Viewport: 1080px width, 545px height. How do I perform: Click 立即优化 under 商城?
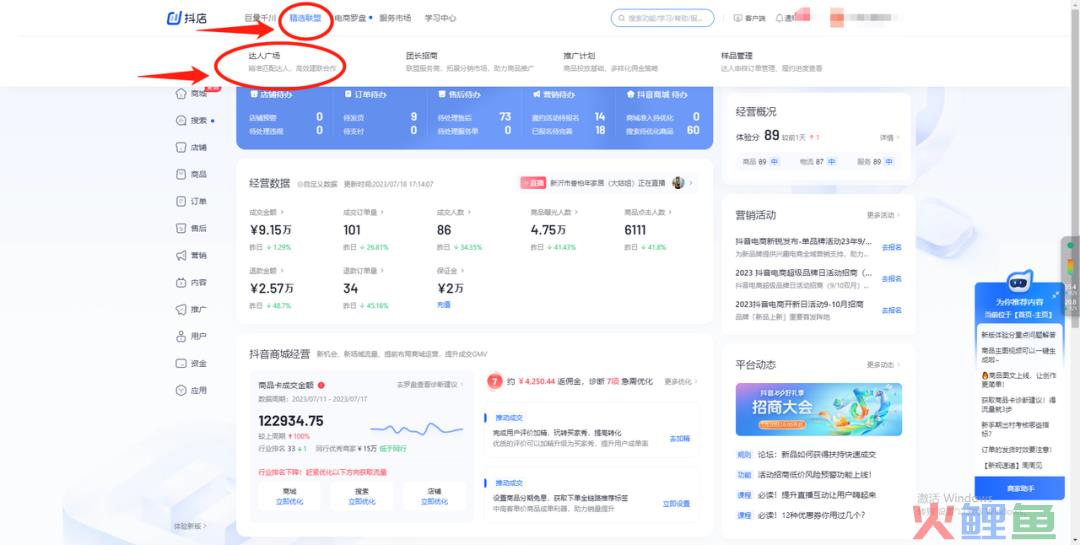289,502
